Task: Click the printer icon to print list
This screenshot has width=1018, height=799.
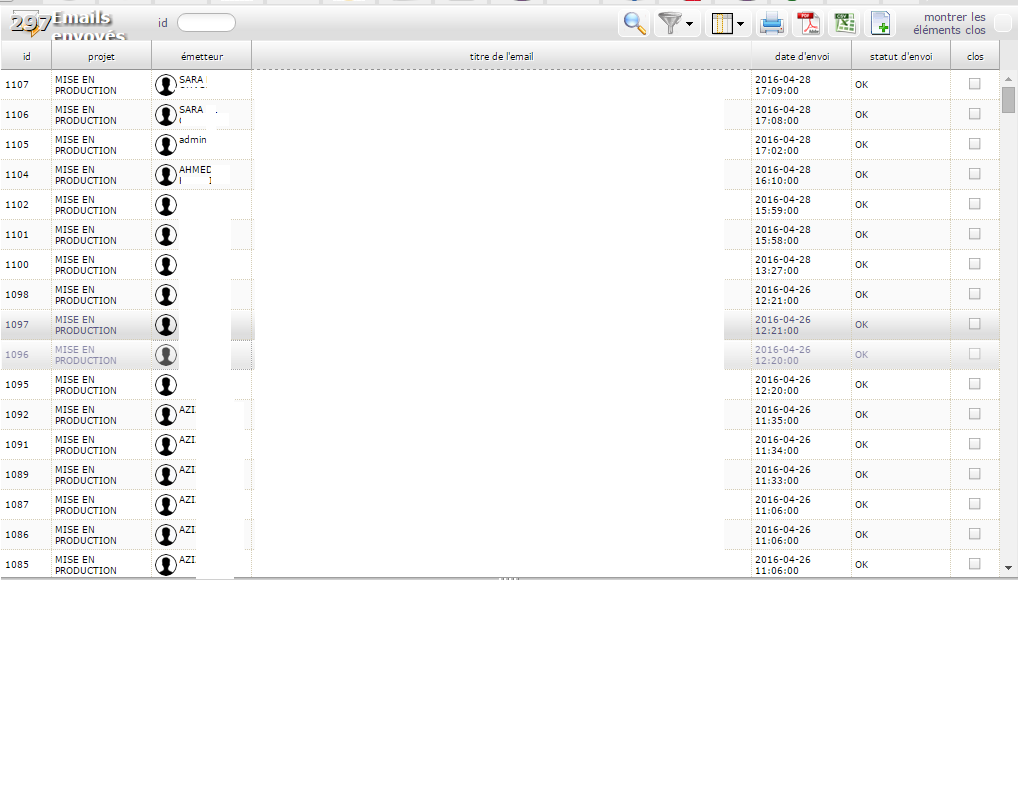Action: [x=771, y=23]
